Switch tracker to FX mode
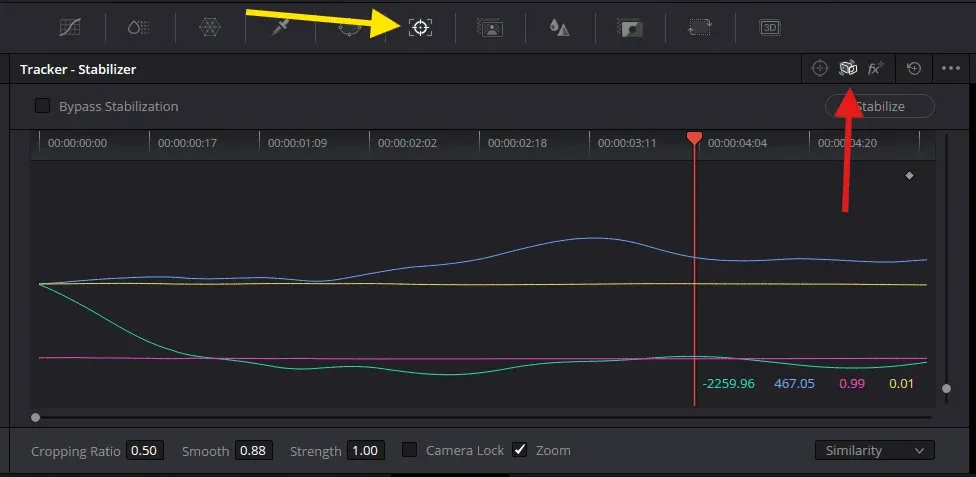976x477 pixels. click(876, 68)
